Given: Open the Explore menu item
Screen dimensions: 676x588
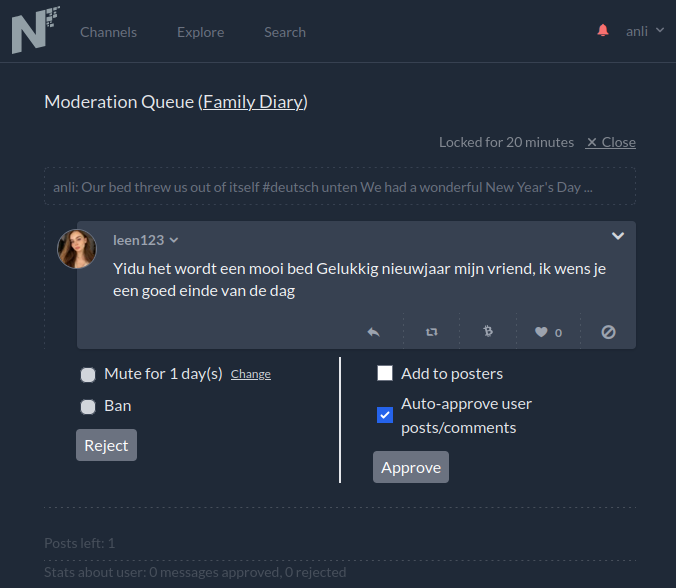Looking at the screenshot, I should (200, 32).
